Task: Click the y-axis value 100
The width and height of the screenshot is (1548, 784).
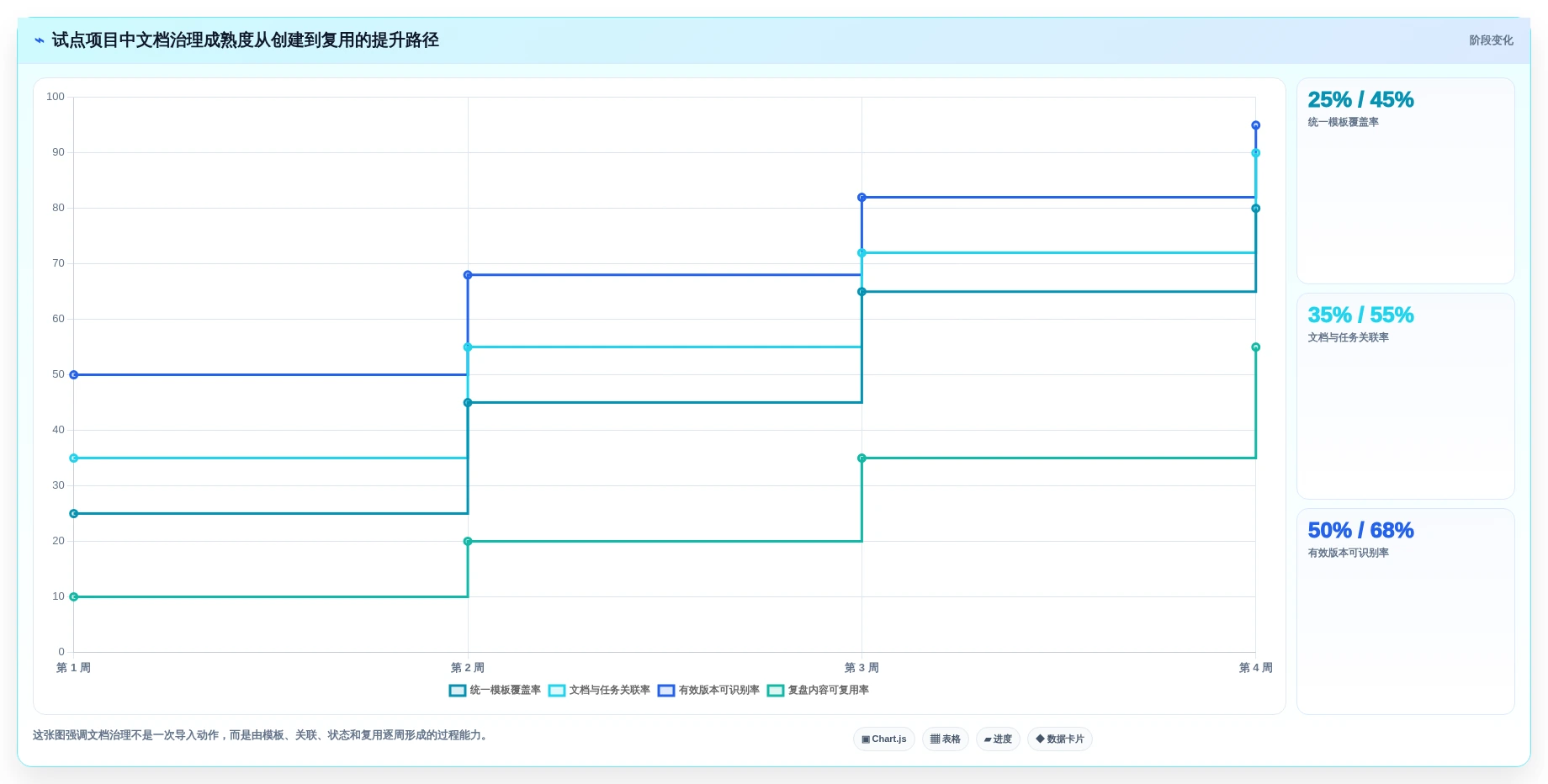Action: coord(56,97)
